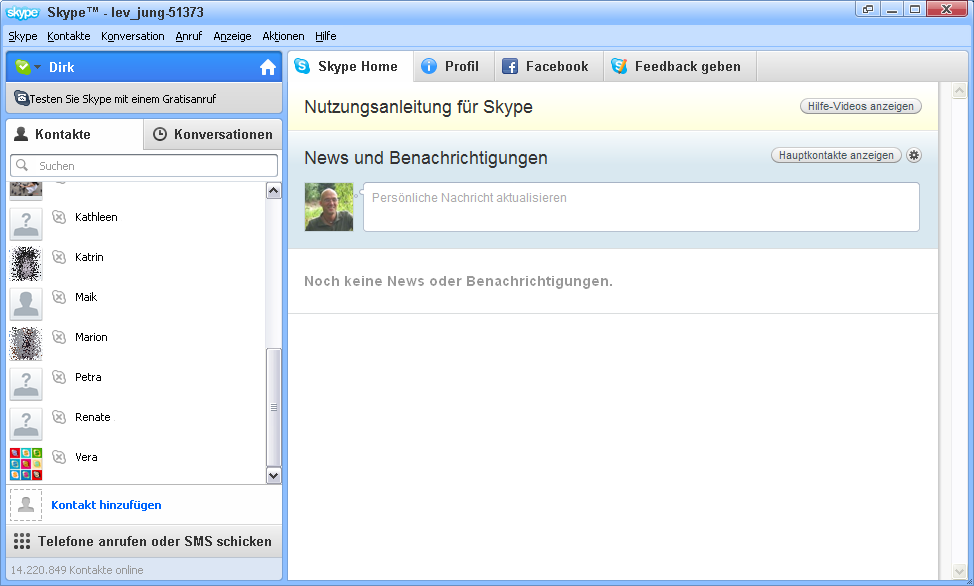Switch to the Kontakte tab
Viewport: 974px width, 586px height.
(x=75, y=134)
